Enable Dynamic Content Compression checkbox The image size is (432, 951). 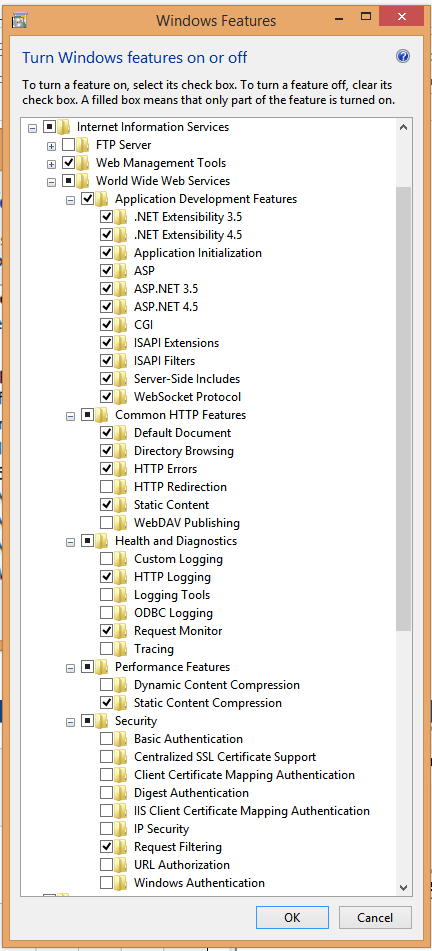106,685
